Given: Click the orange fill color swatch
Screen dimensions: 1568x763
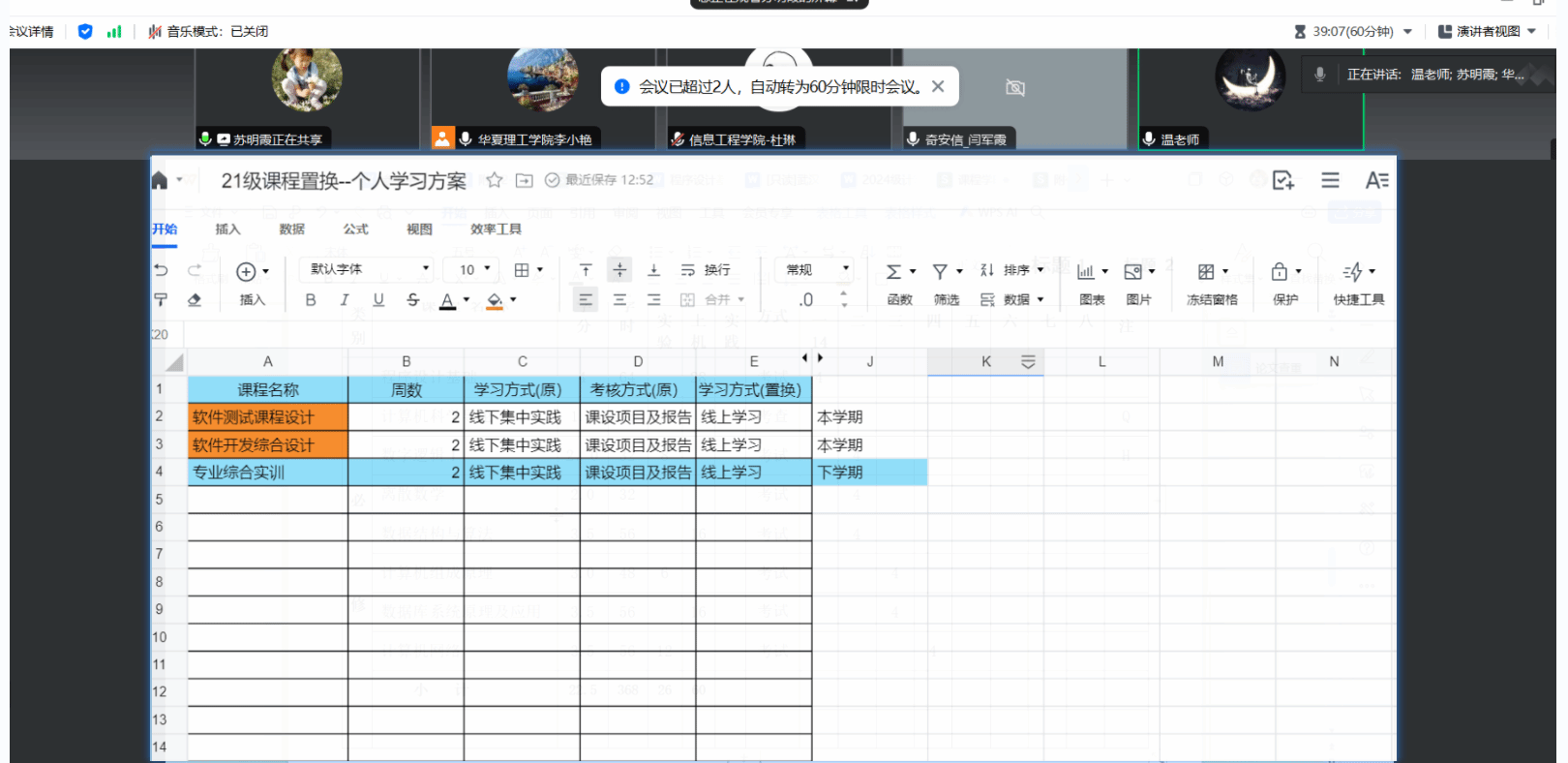Looking at the screenshot, I should (x=495, y=300).
